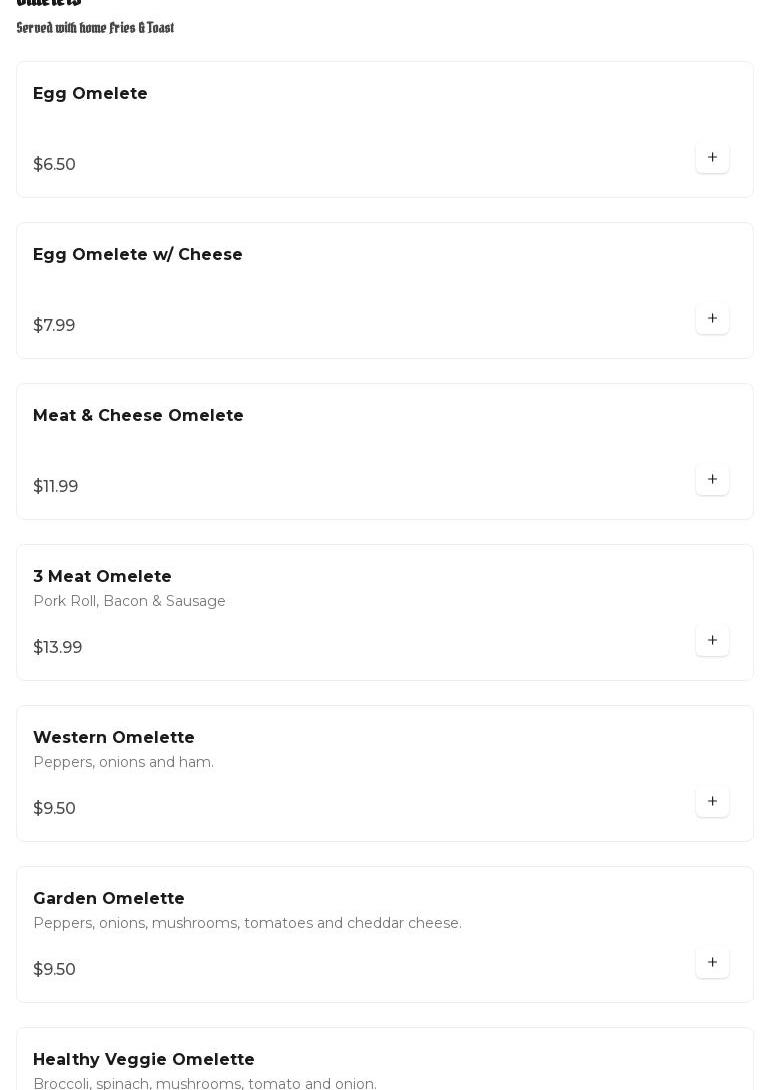Select the Meat & Cheese Omelete title
The width and height of the screenshot is (770, 1090).
click(x=138, y=416)
